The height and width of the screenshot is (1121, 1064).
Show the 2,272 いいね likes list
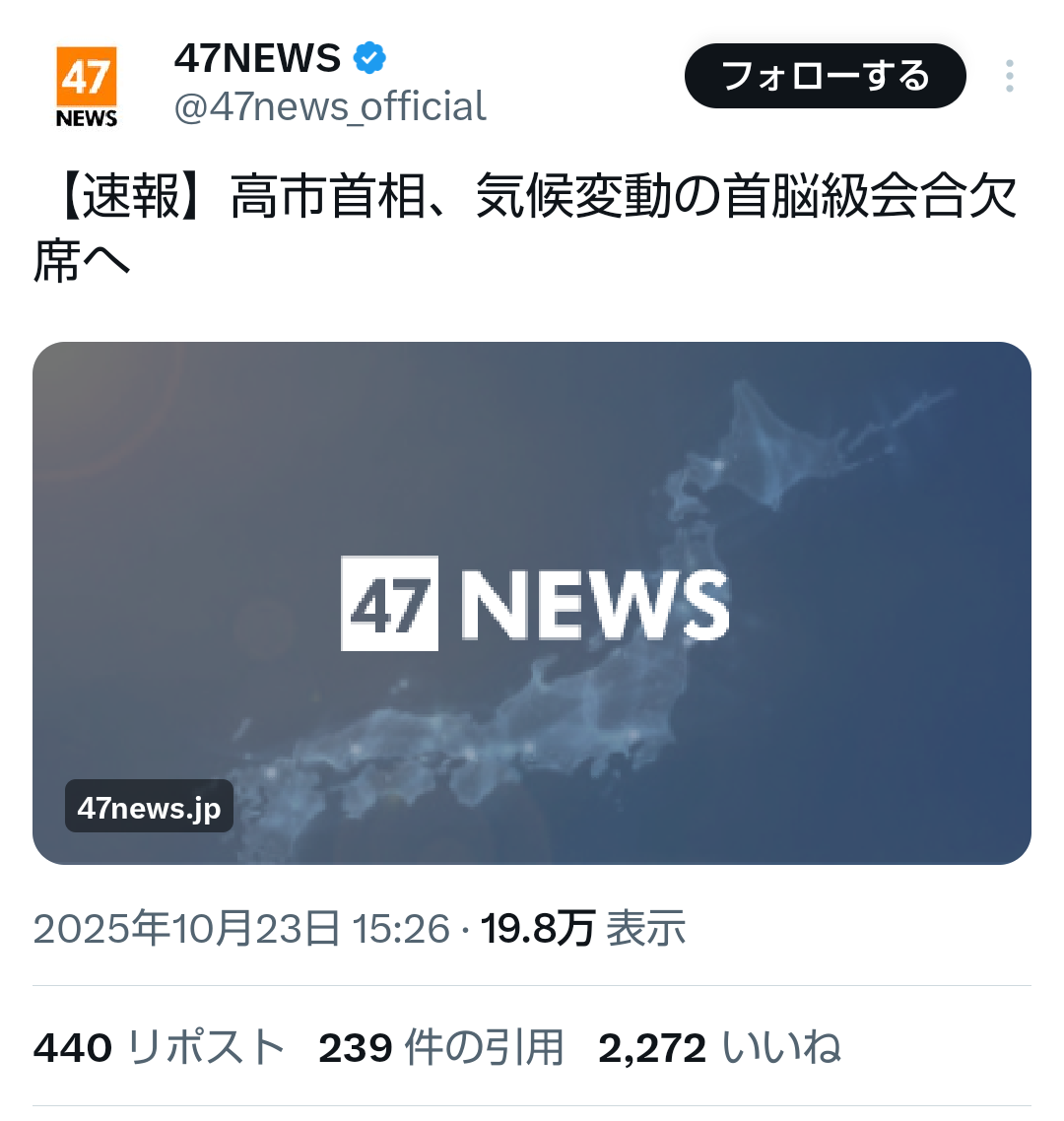coord(719,1048)
